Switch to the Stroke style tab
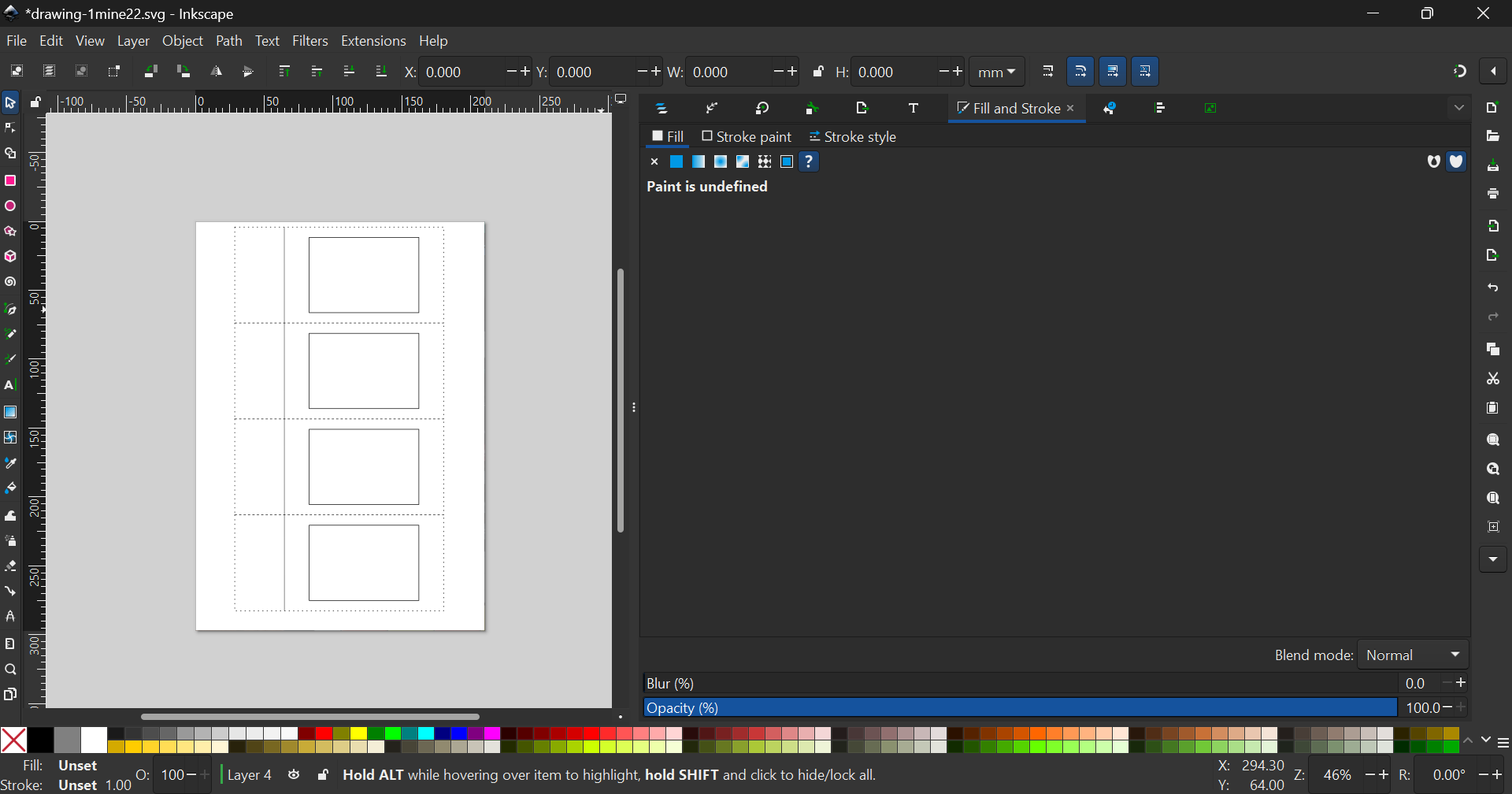This screenshot has width=1512, height=794. coord(853,137)
